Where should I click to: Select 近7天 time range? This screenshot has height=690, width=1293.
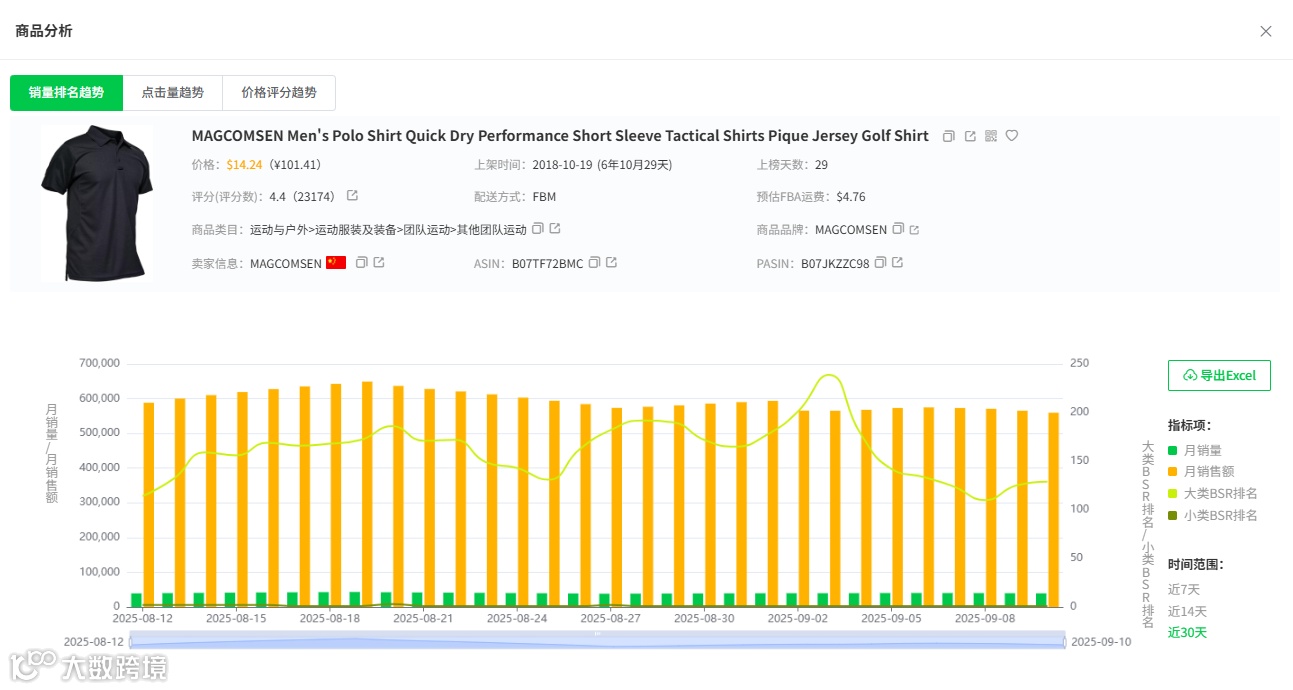click(1183, 590)
